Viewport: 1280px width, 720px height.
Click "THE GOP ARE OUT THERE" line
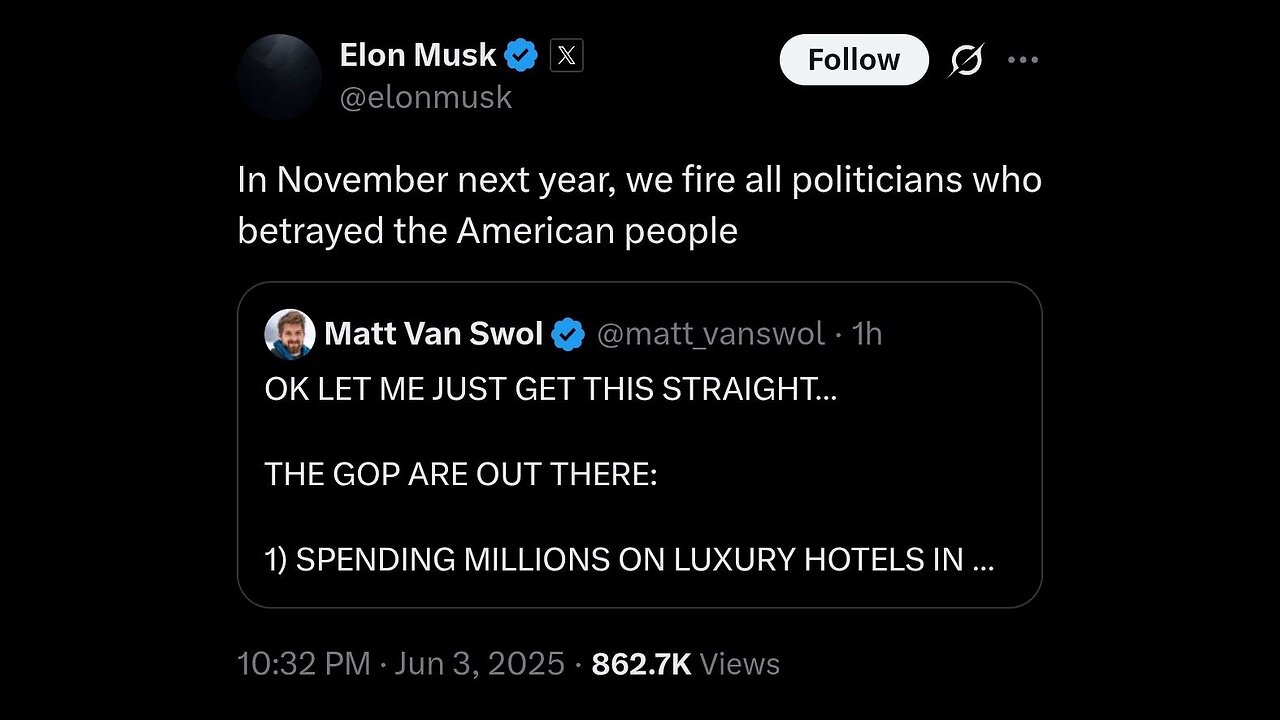click(x=461, y=474)
